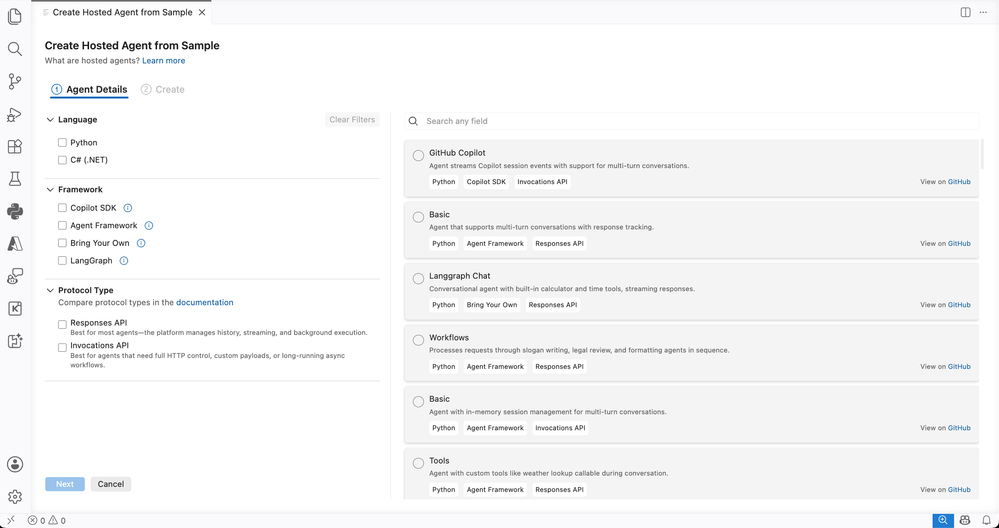Check the LangGraph framework filter
The image size is (999, 528).
62,260
